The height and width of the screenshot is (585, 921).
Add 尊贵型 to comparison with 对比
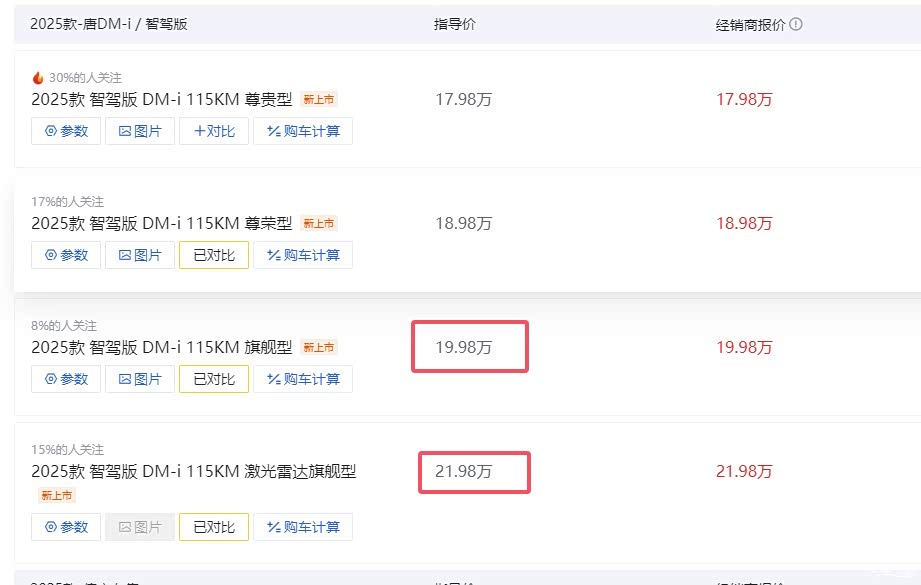tap(214, 131)
